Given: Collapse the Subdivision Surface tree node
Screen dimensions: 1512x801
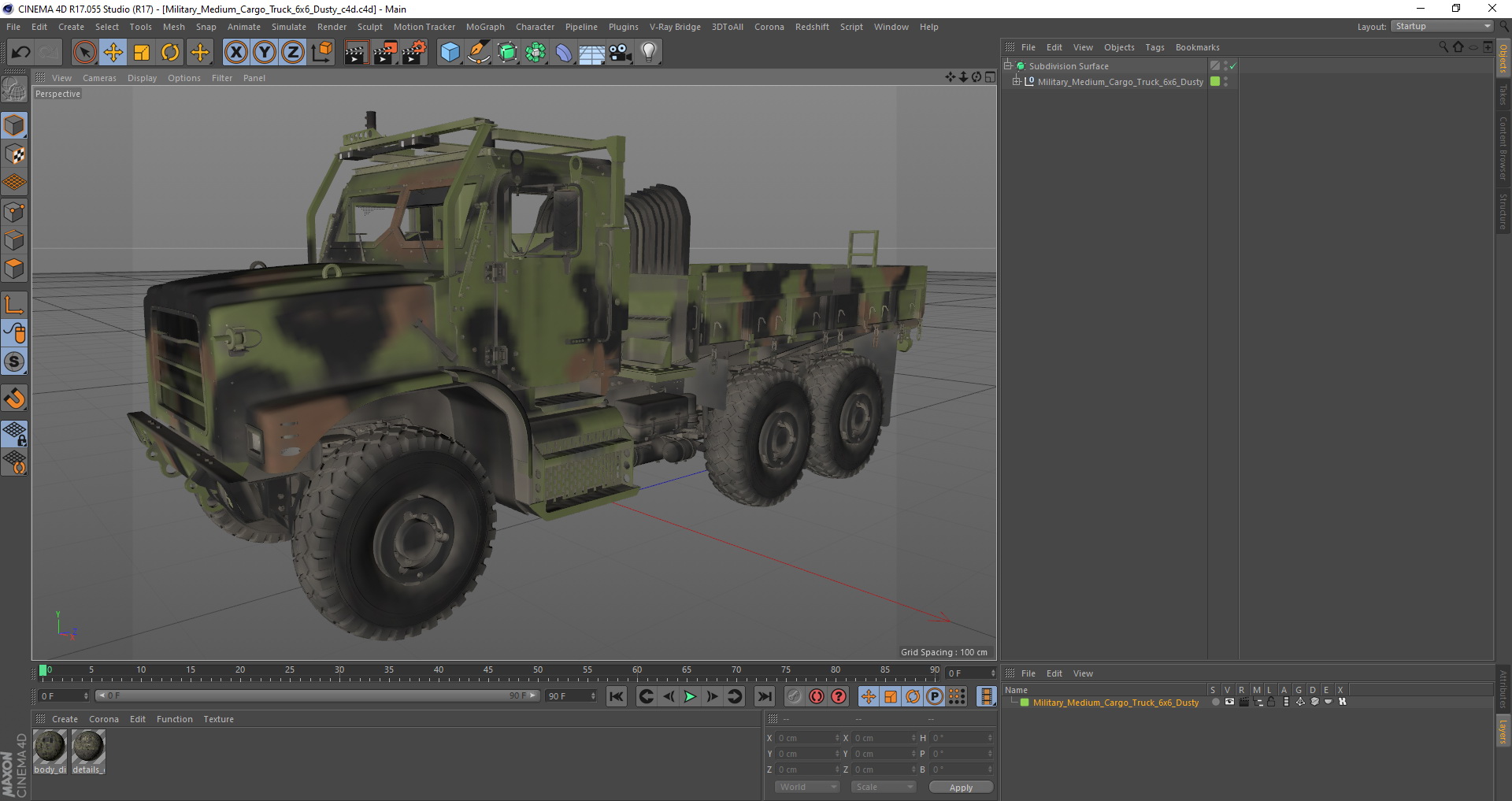Looking at the screenshot, I should pyautogui.click(x=1008, y=65).
